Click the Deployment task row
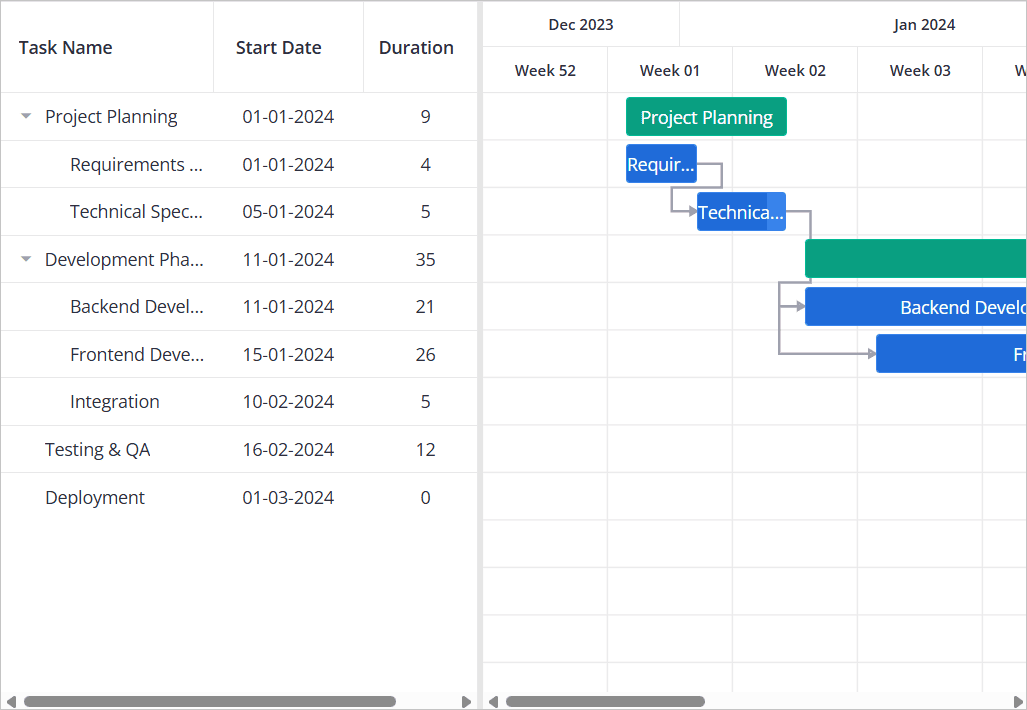 point(95,498)
